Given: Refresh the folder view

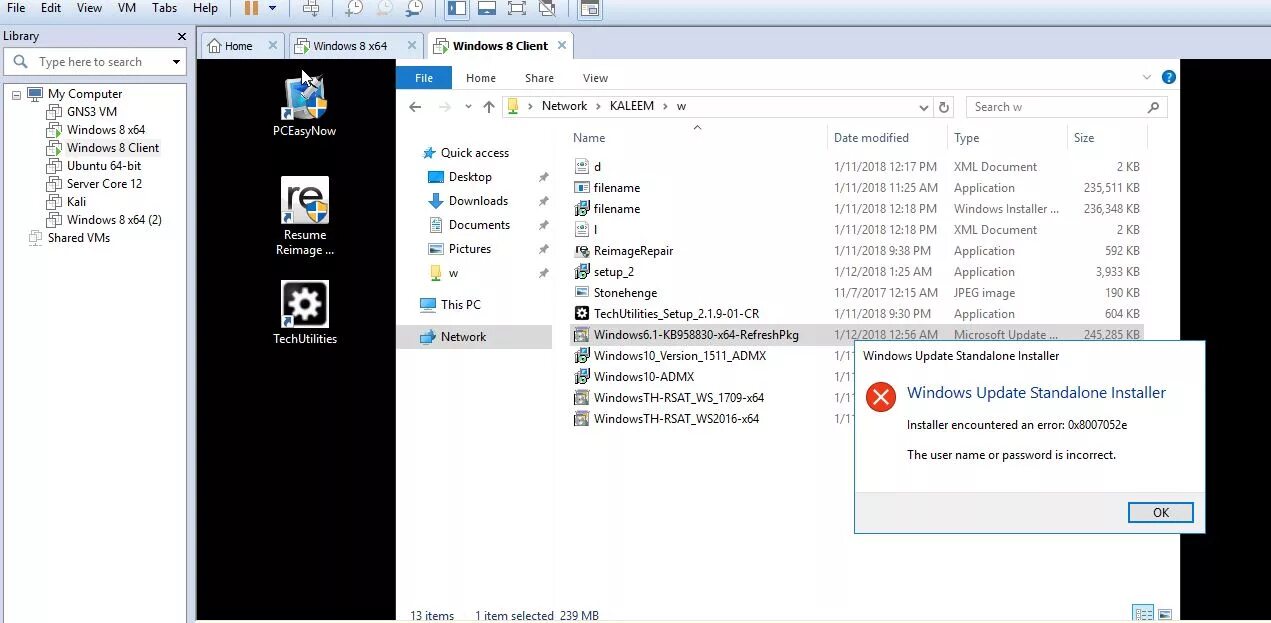Looking at the screenshot, I should [944, 107].
